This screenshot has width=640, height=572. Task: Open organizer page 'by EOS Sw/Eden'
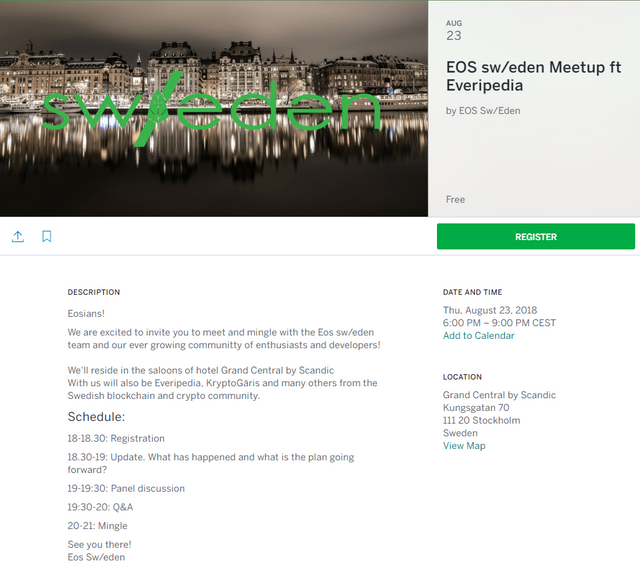[483, 111]
